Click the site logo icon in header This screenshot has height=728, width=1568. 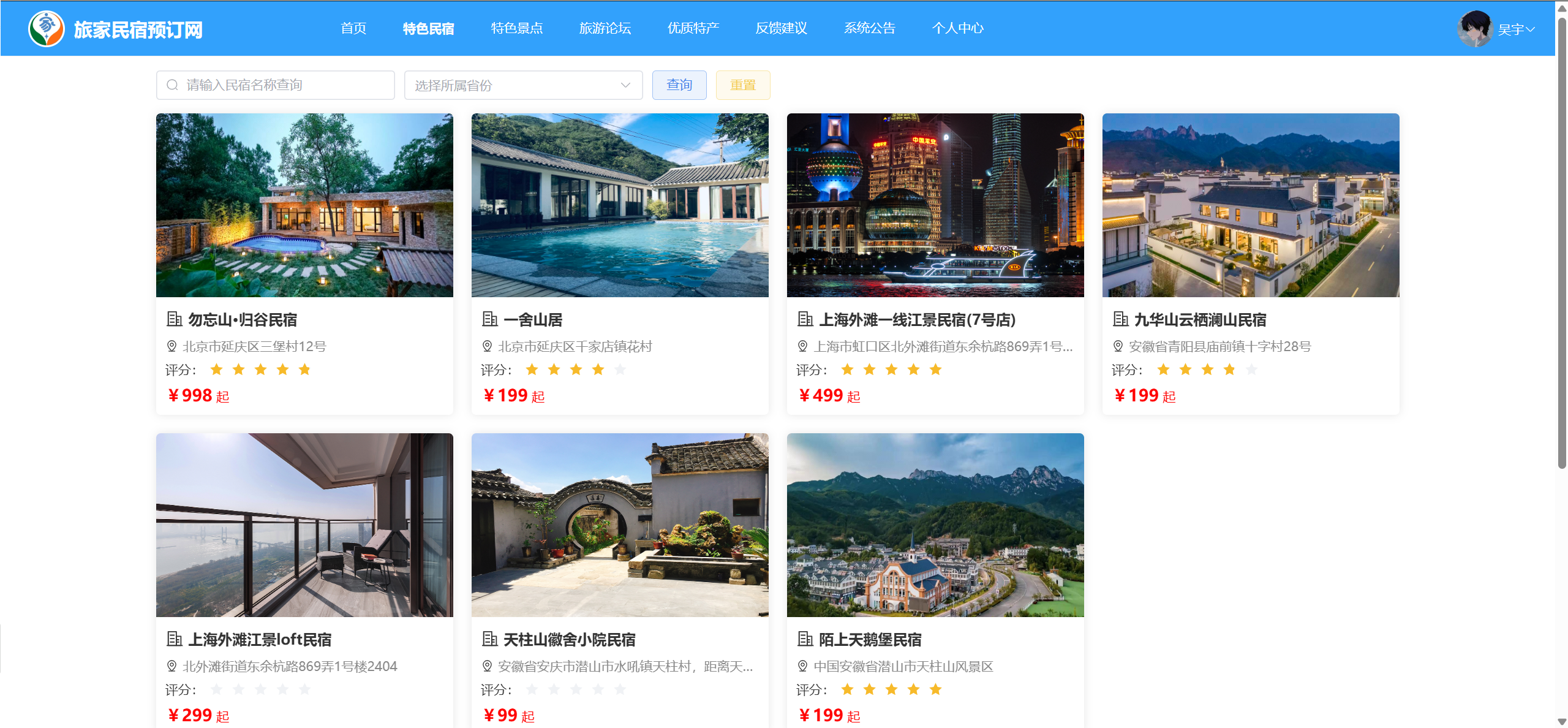pyautogui.click(x=47, y=29)
